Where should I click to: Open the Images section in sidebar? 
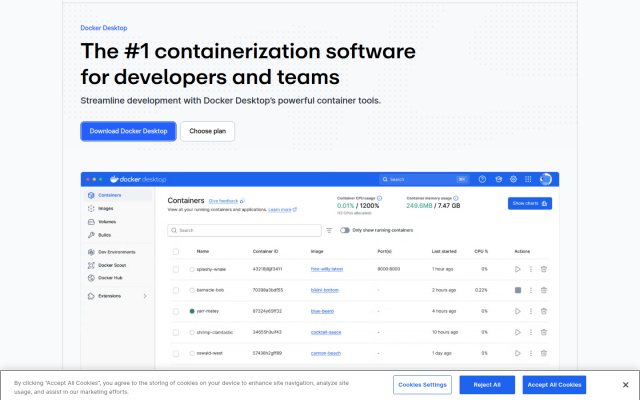pos(105,209)
